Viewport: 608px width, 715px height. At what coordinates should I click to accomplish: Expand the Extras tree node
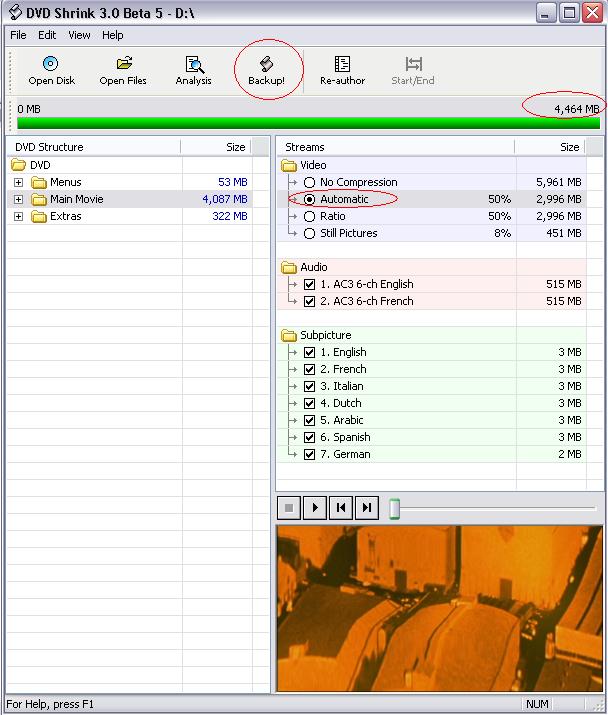tap(18, 216)
